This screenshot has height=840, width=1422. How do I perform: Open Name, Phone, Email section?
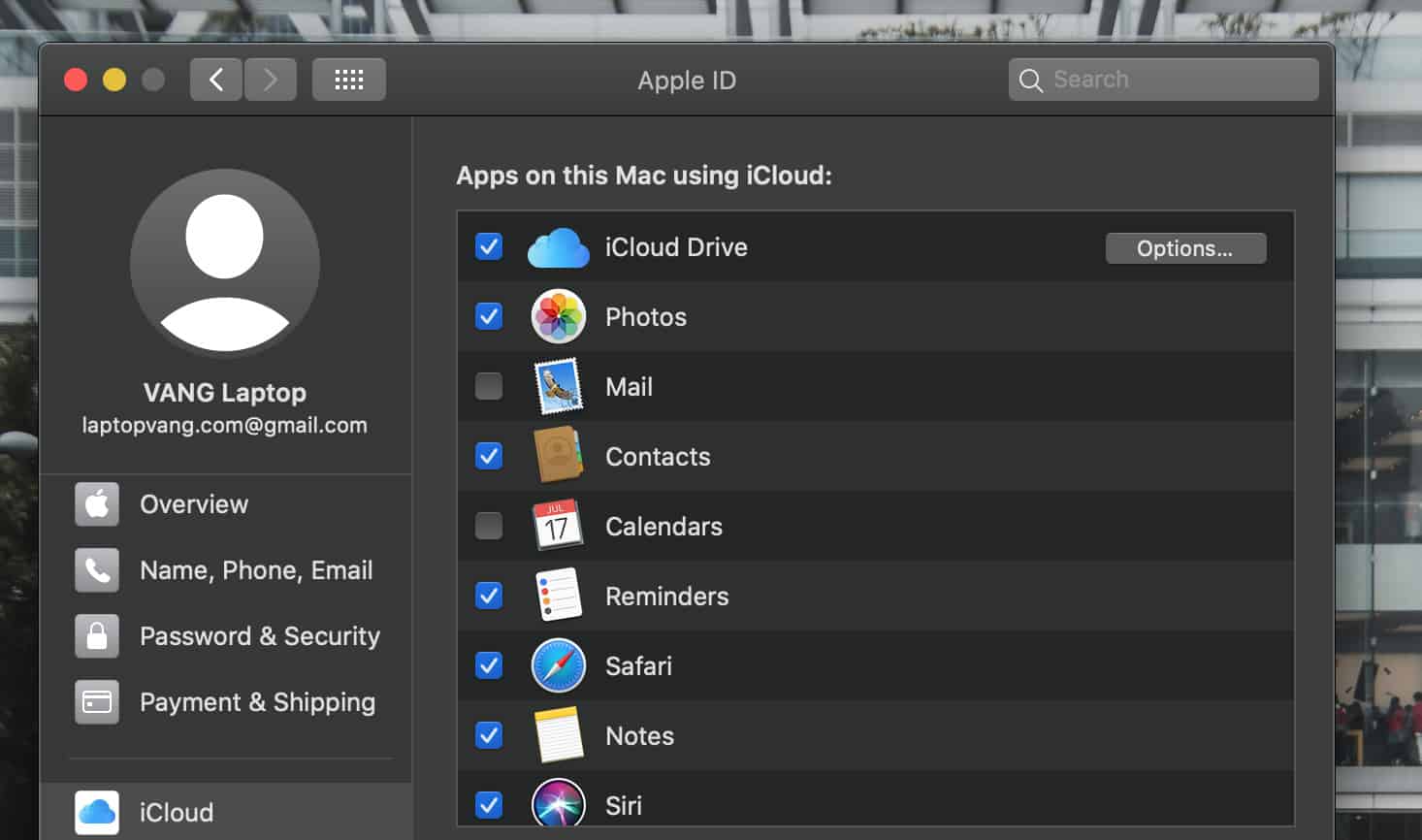click(226, 570)
